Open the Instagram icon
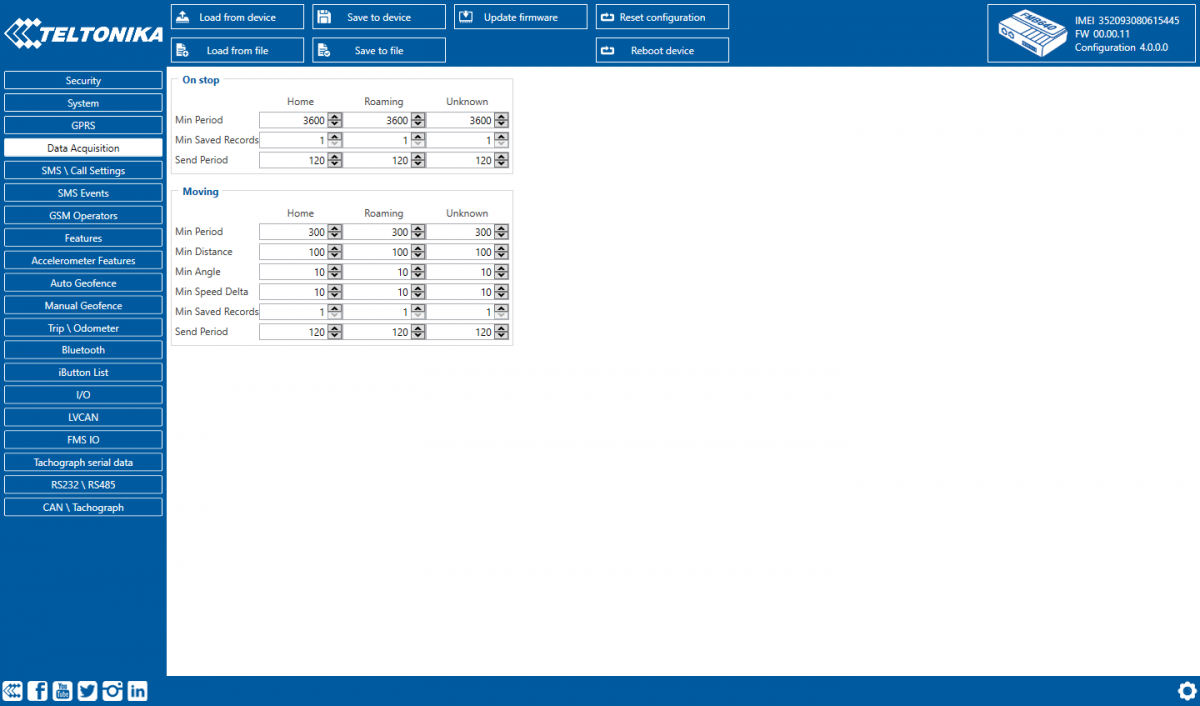Screen dimensions: 1200x706 tap(112, 690)
